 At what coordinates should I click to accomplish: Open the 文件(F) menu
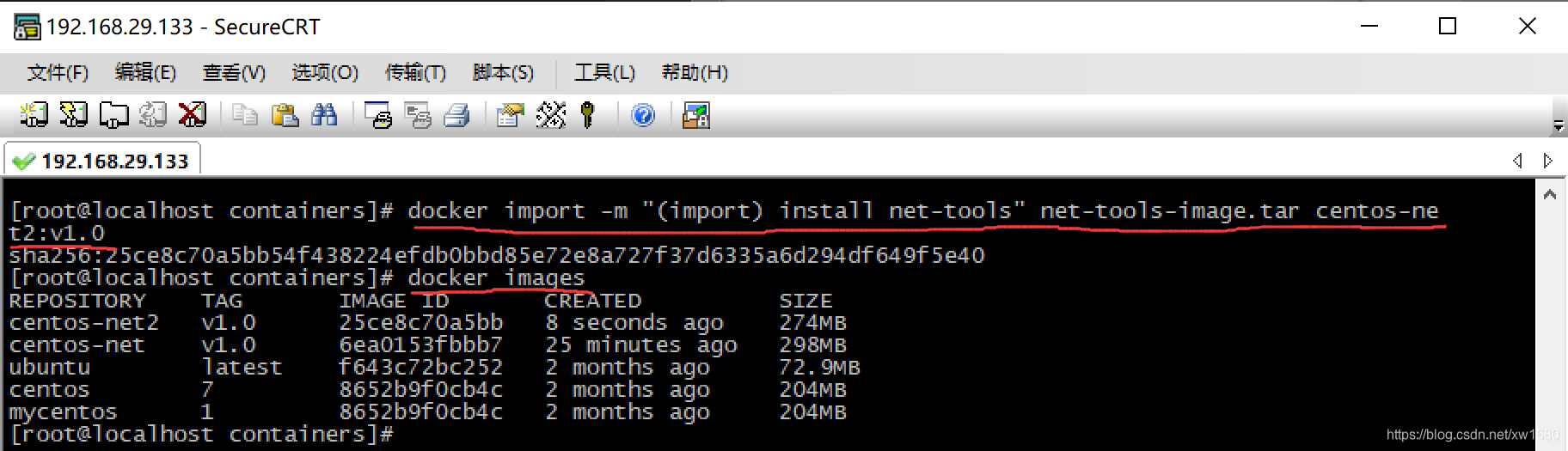pyautogui.click(x=58, y=72)
